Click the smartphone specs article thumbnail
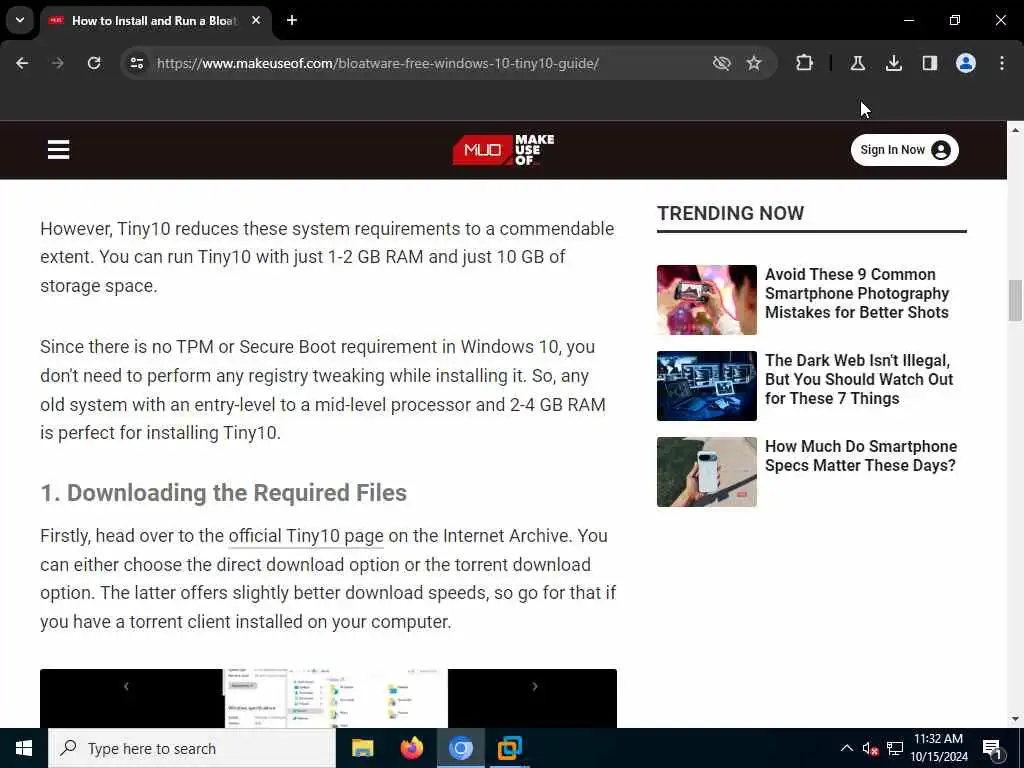The width and height of the screenshot is (1024, 768). tap(707, 472)
